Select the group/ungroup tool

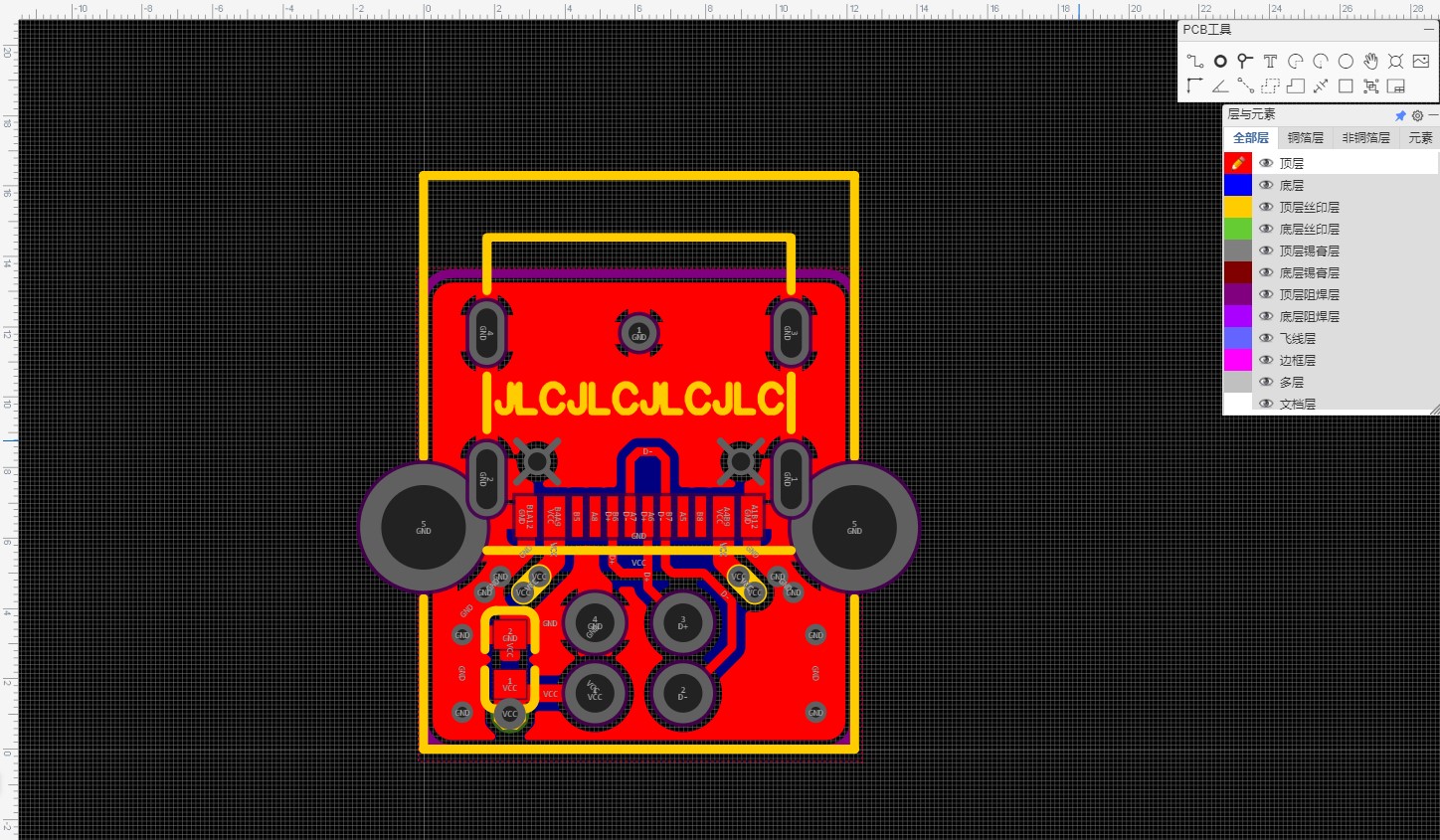1370,85
